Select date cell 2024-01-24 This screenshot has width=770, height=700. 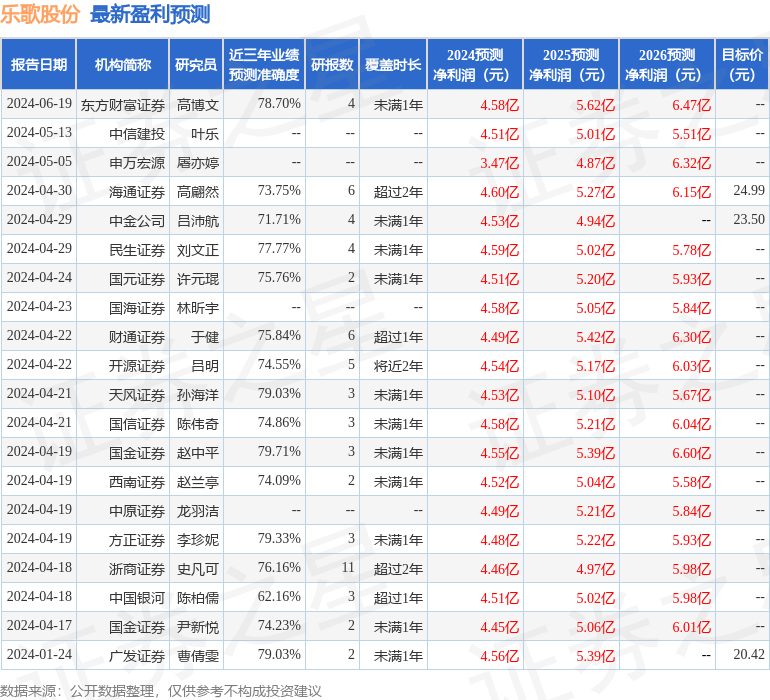39,654
